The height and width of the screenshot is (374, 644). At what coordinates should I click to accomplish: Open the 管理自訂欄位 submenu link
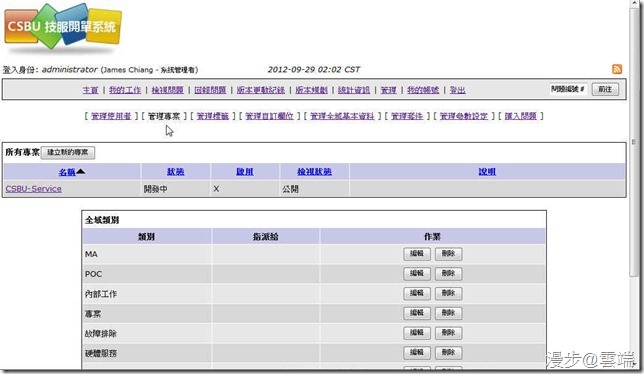[269, 116]
